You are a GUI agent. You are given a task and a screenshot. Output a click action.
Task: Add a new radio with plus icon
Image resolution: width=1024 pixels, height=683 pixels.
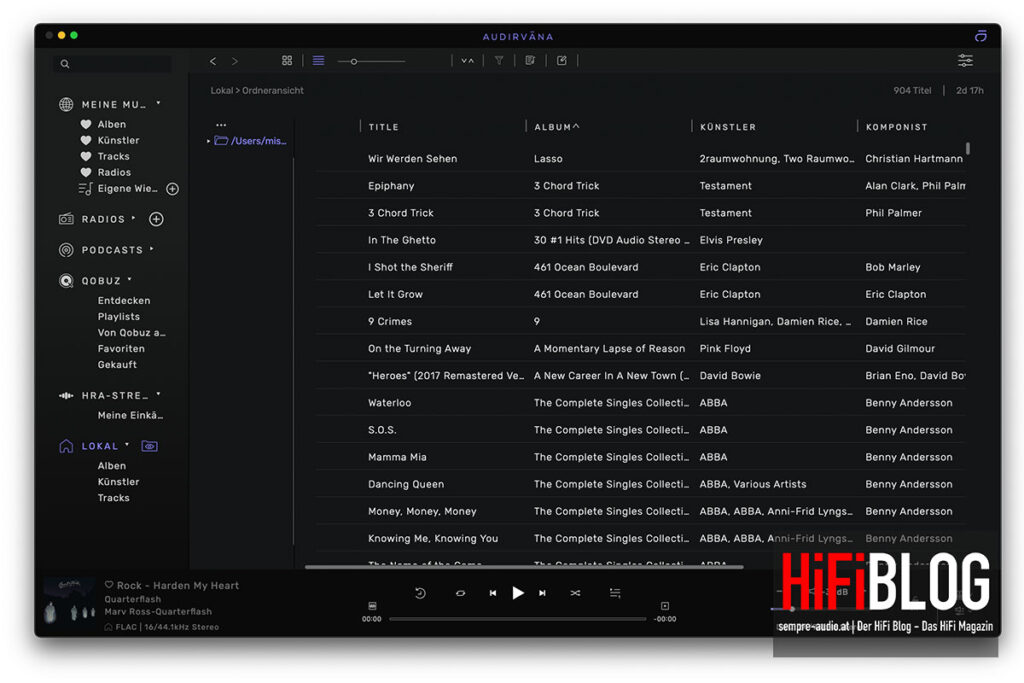point(156,219)
